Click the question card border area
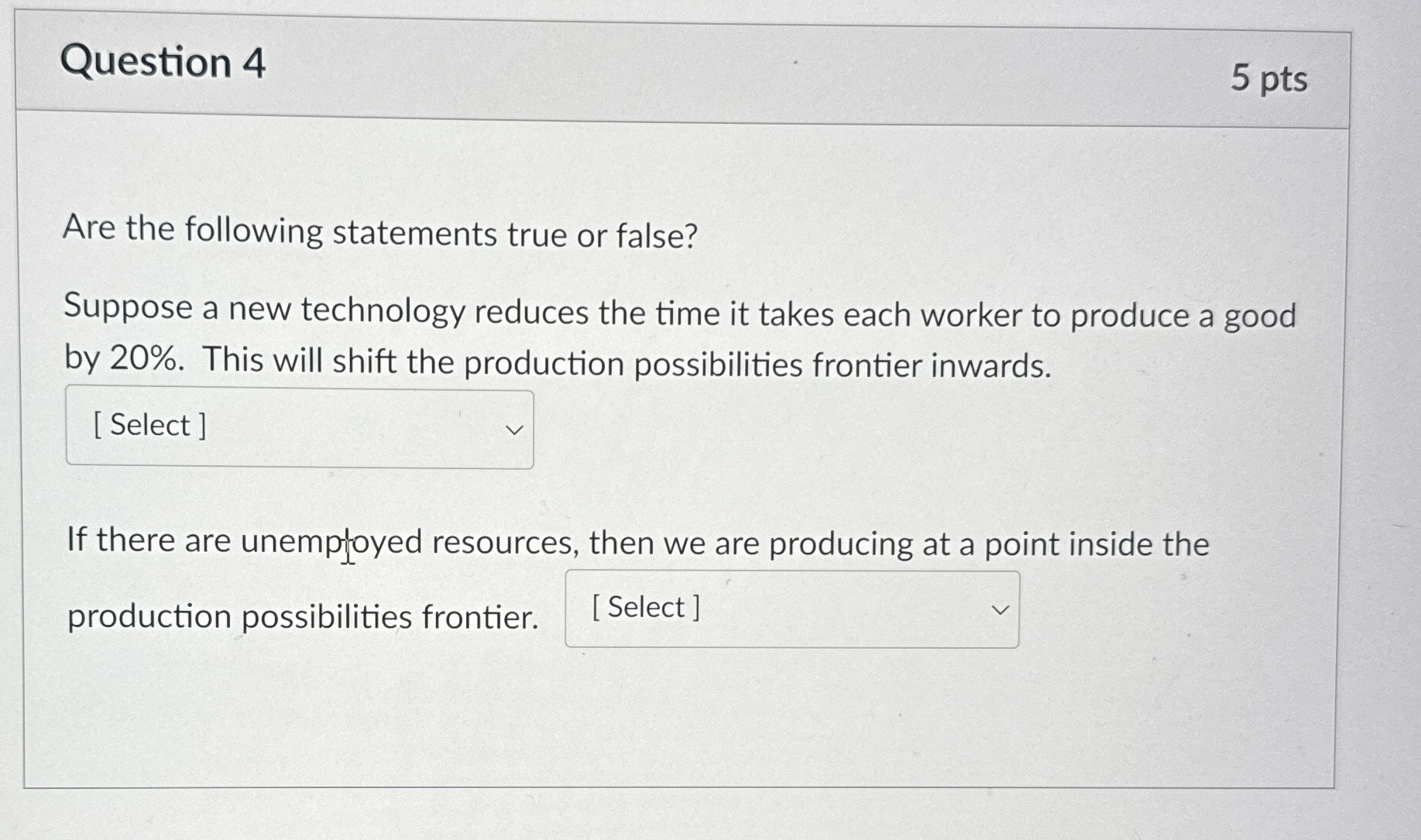The height and width of the screenshot is (840, 1421). coord(681,783)
